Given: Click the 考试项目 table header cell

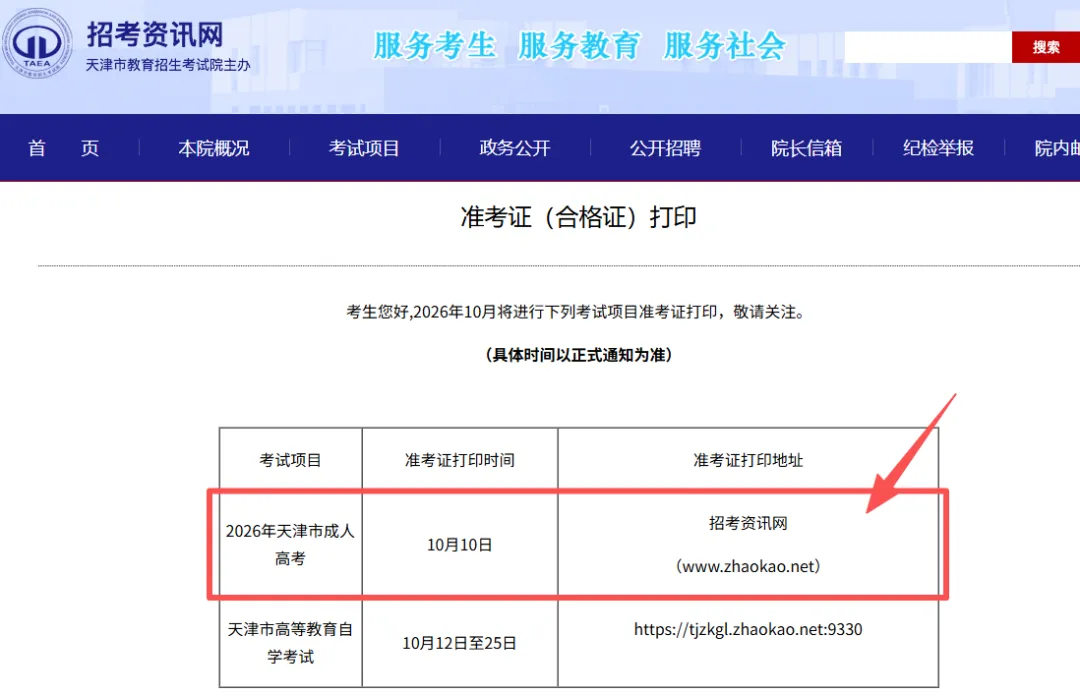Looking at the screenshot, I should 290,460.
